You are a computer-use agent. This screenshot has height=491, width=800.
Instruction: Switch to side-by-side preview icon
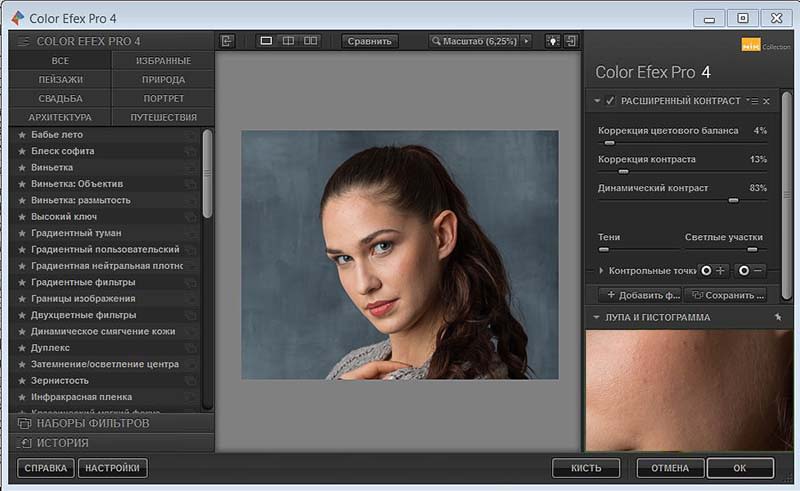(x=311, y=41)
